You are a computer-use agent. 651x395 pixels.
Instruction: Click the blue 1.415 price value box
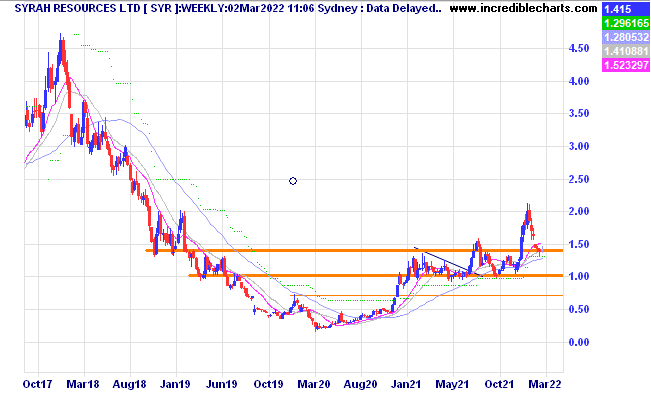(626, 9)
